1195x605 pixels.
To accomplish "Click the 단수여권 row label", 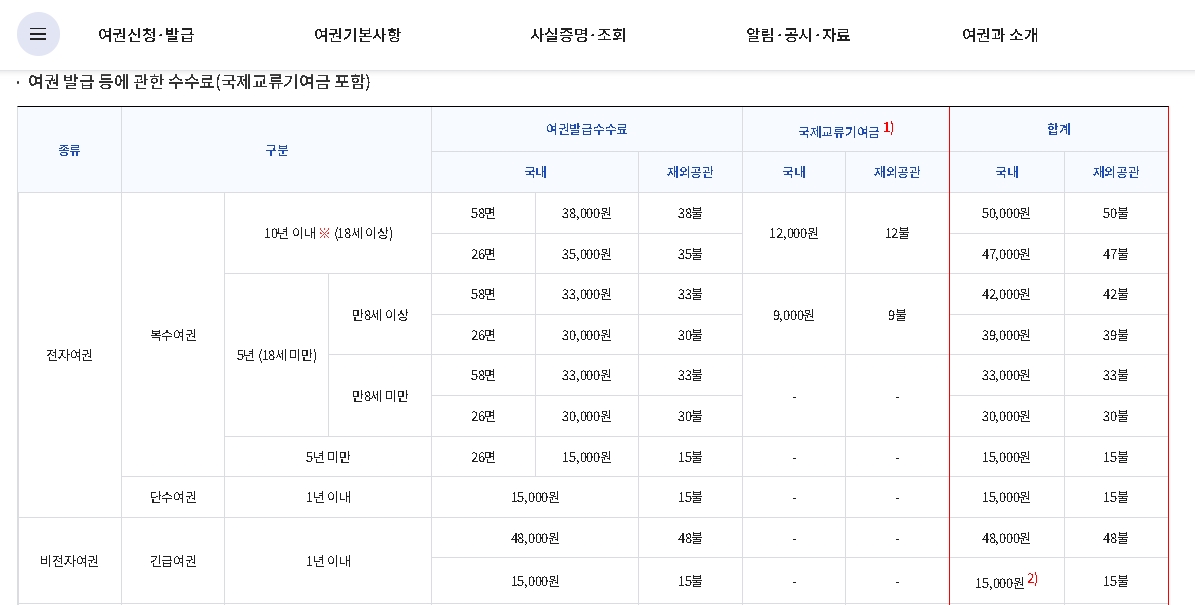I will point(172,497).
